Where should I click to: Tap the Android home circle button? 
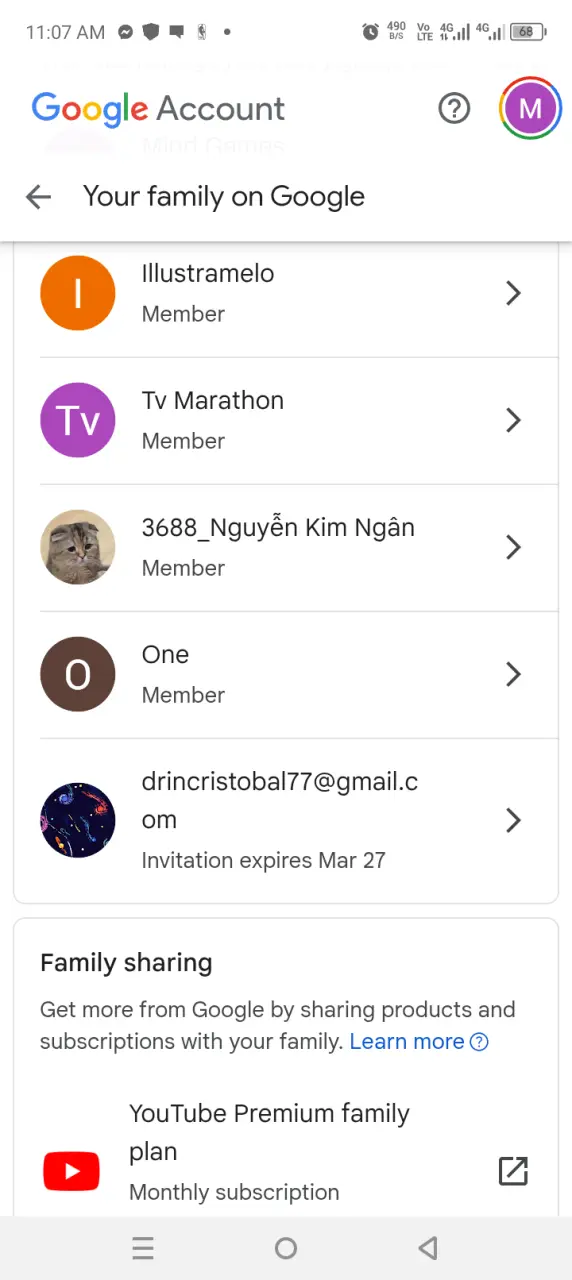point(286,1248)
